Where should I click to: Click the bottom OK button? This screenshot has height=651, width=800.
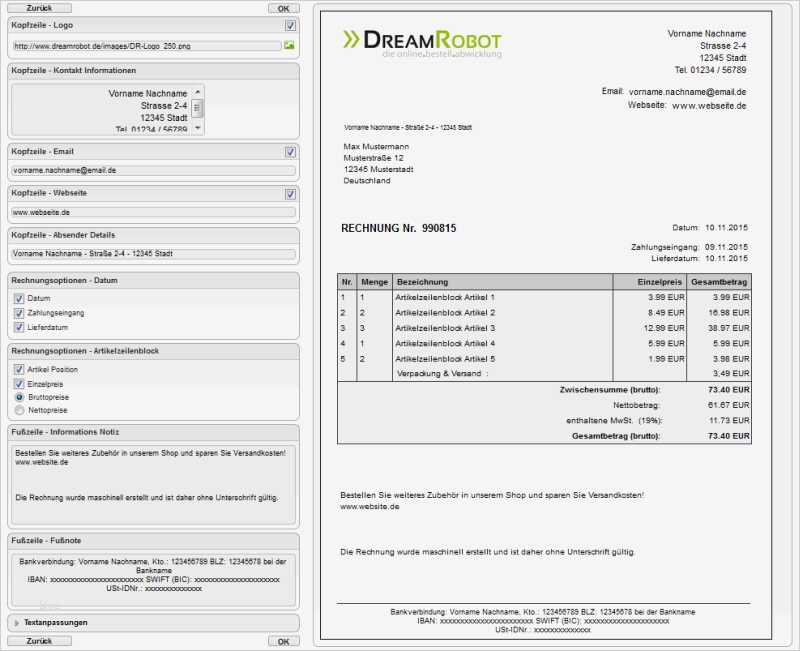(x=284, y=641)
